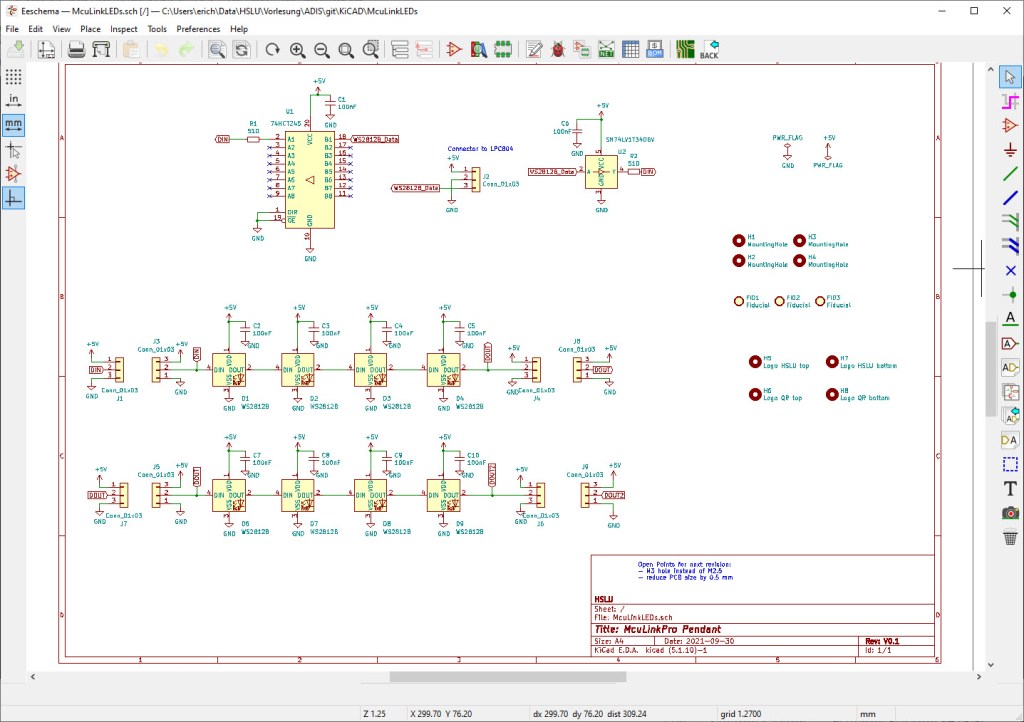
Task: Select the Place Junction tool
Action: pyautogui.click(x=1011, y=295)
